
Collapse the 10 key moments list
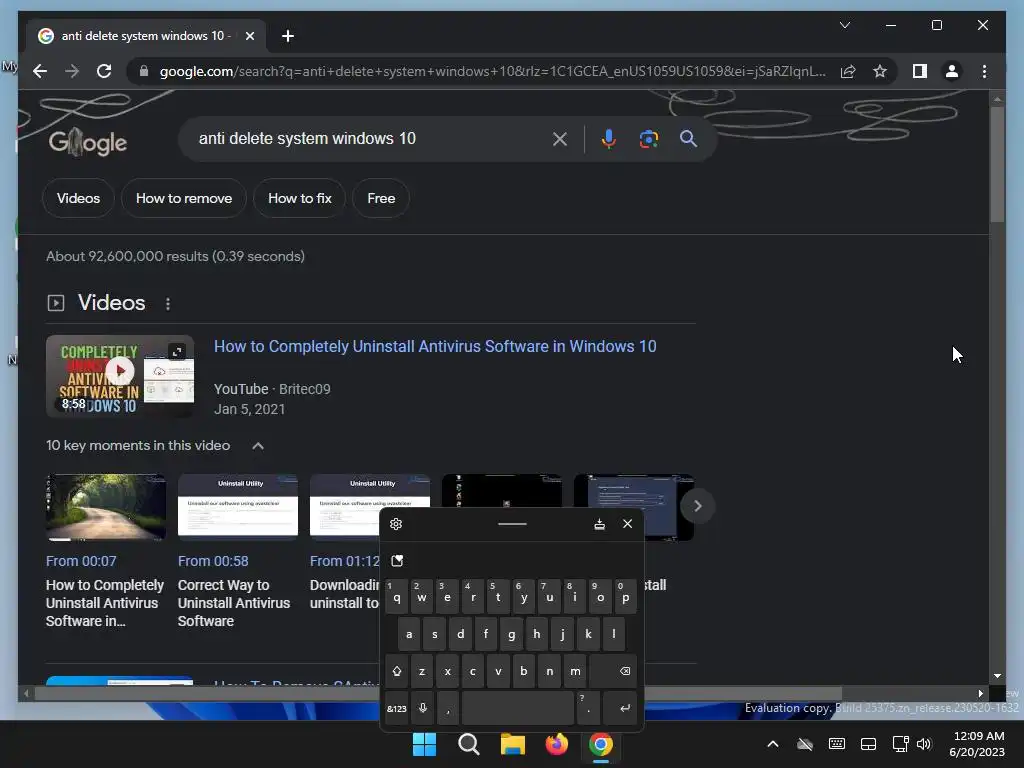click(258, 445)
